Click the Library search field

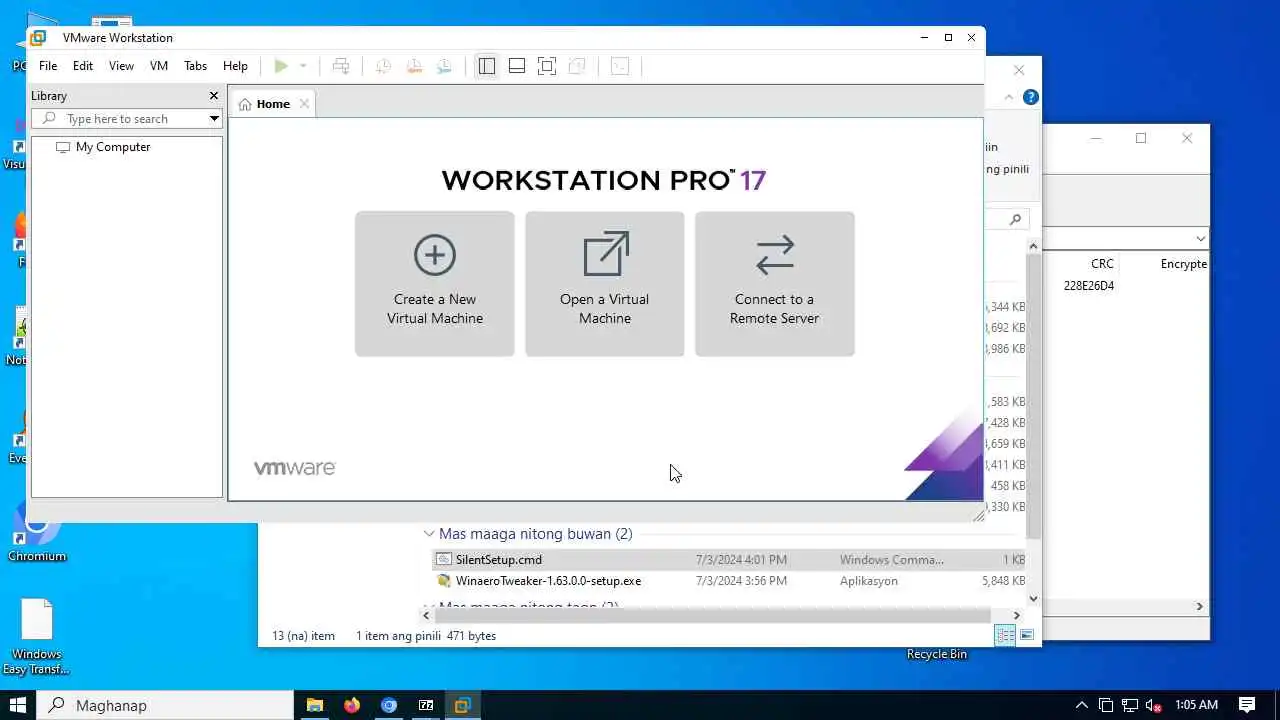[119, 119]
